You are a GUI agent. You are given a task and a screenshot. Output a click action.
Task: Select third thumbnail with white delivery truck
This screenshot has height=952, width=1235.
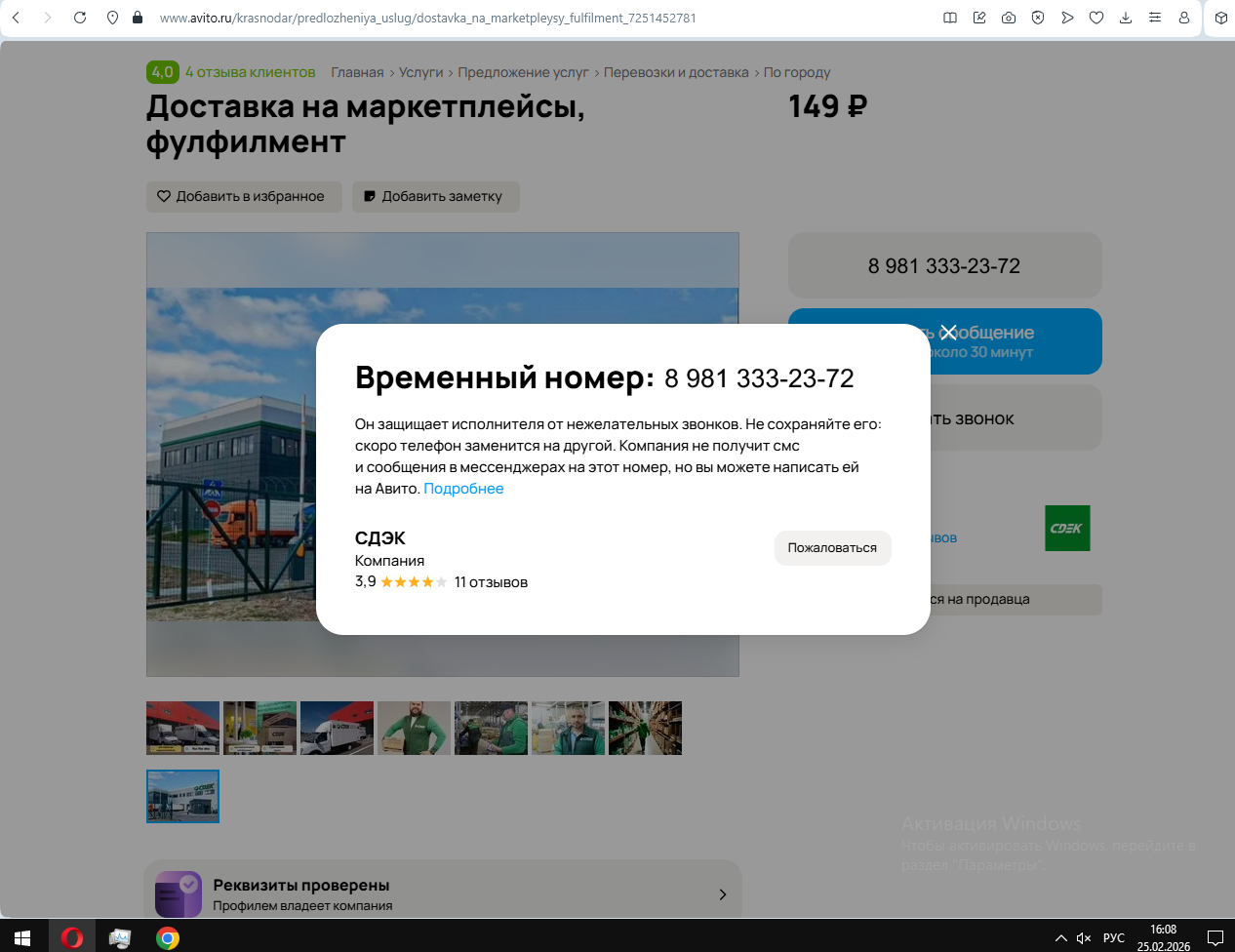(337, 728)
